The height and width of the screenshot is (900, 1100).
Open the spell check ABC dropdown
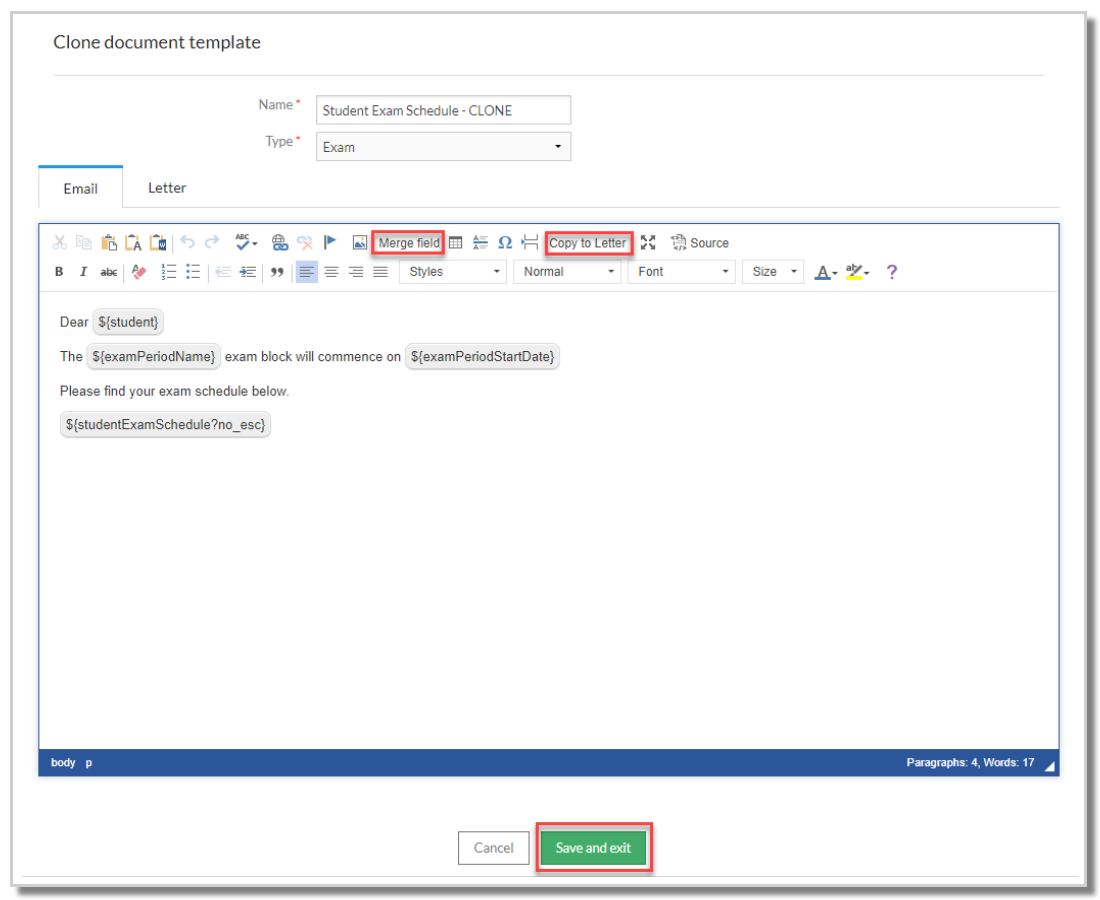click(246, 243)
